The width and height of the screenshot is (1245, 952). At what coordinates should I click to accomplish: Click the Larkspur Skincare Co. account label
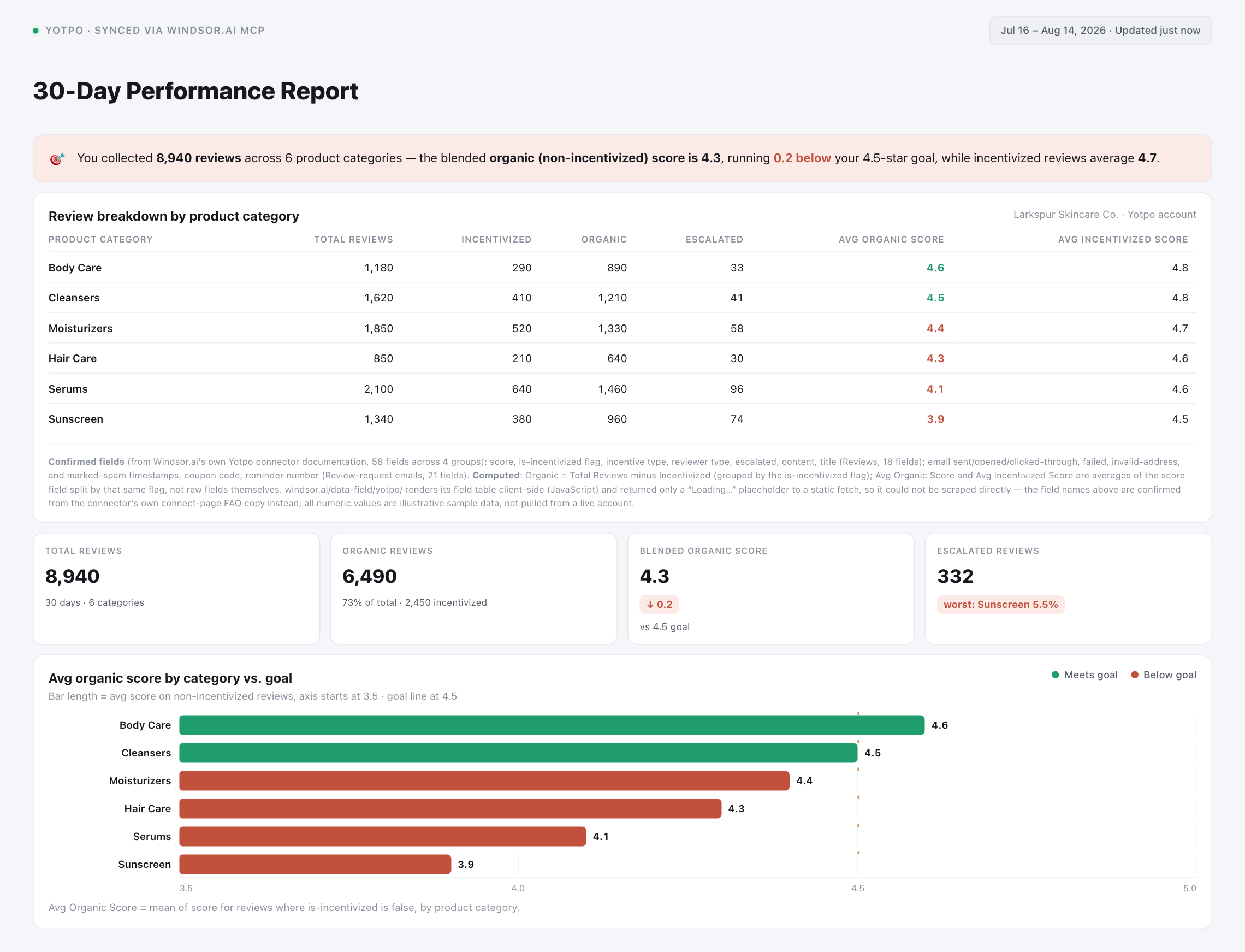coord(1105,215)
